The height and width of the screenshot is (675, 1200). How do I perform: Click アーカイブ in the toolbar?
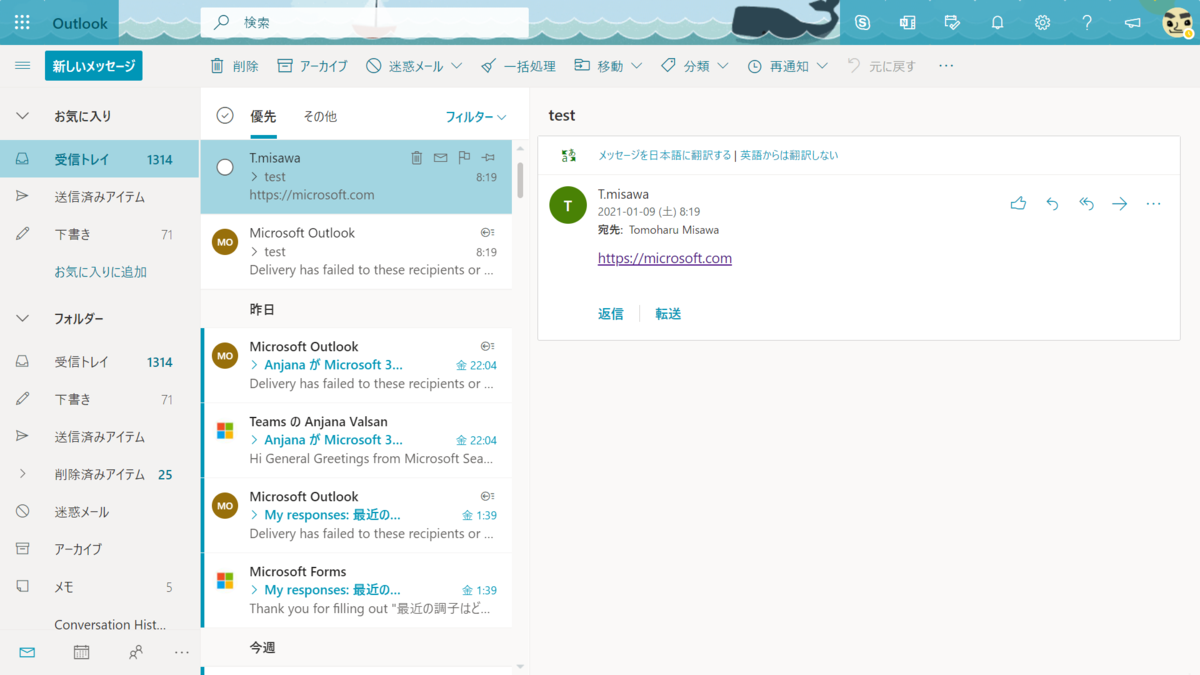[312, 66]
